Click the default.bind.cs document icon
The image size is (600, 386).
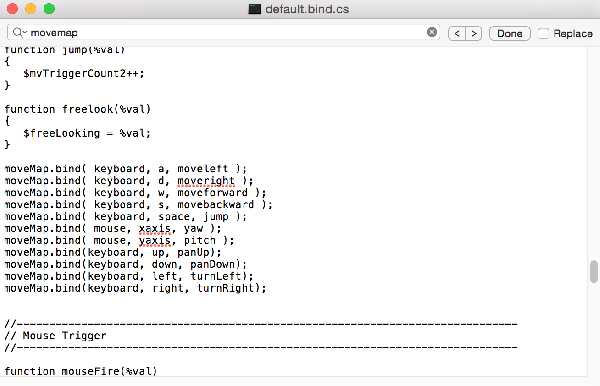[254, 9]
